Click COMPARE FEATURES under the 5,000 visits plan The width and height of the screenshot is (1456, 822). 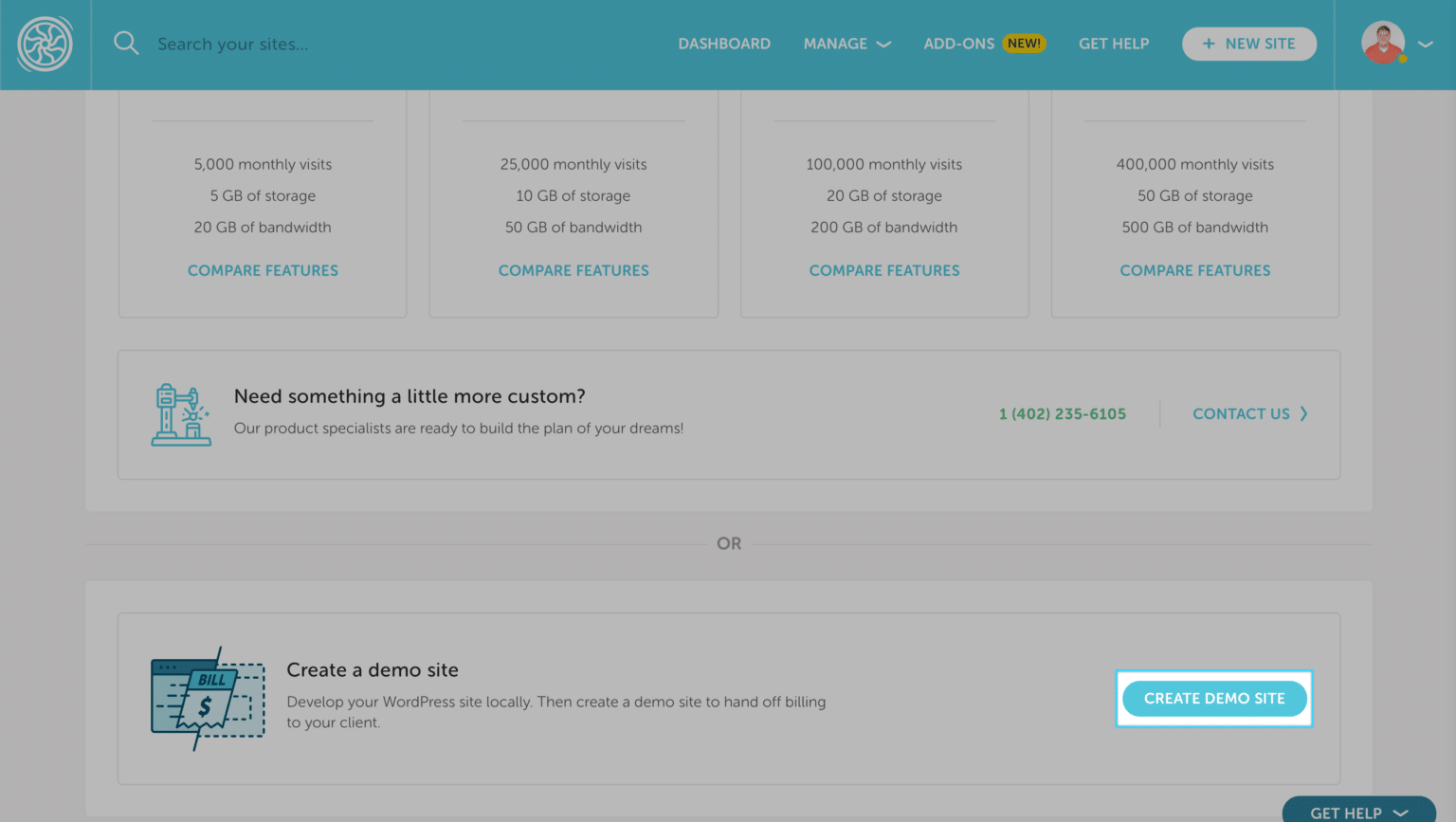point(263,270)
